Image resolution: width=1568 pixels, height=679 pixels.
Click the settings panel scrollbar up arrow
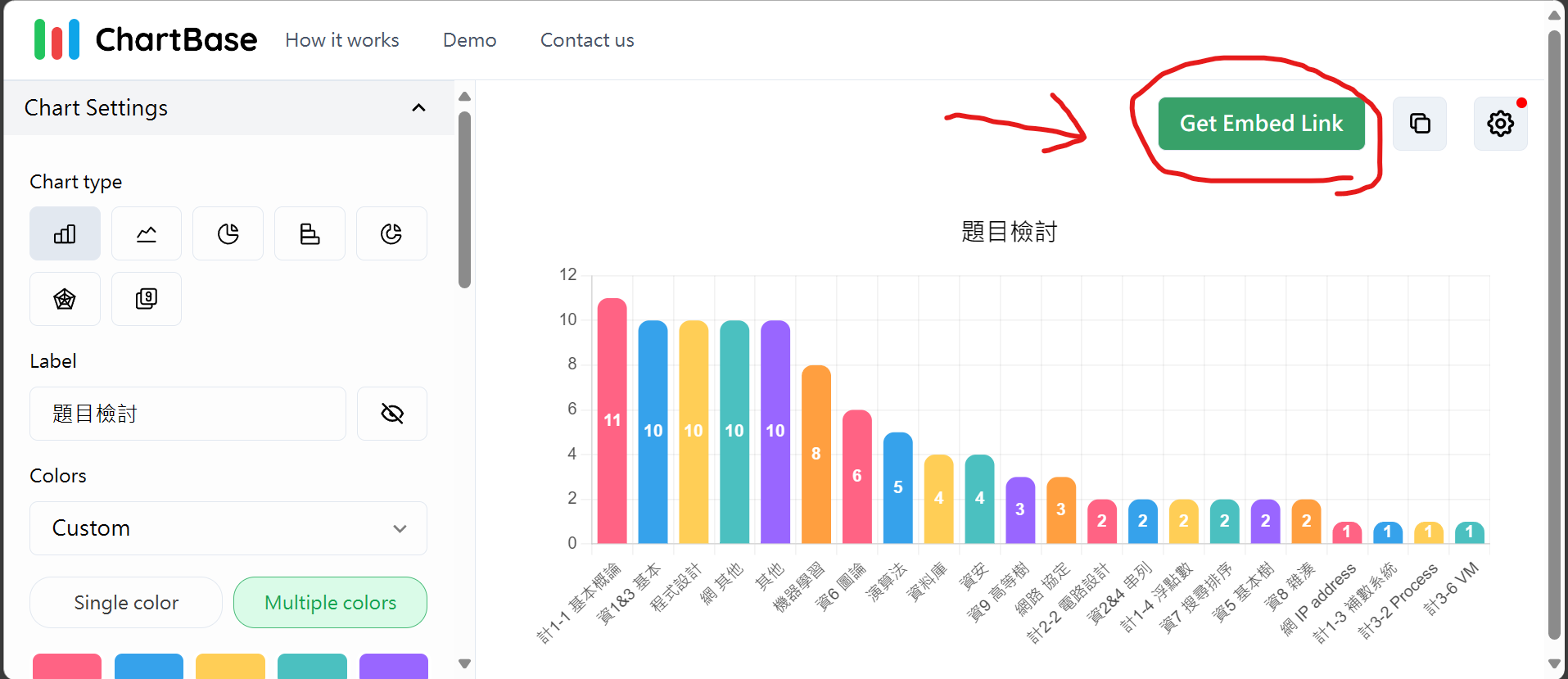click(464, 97)
